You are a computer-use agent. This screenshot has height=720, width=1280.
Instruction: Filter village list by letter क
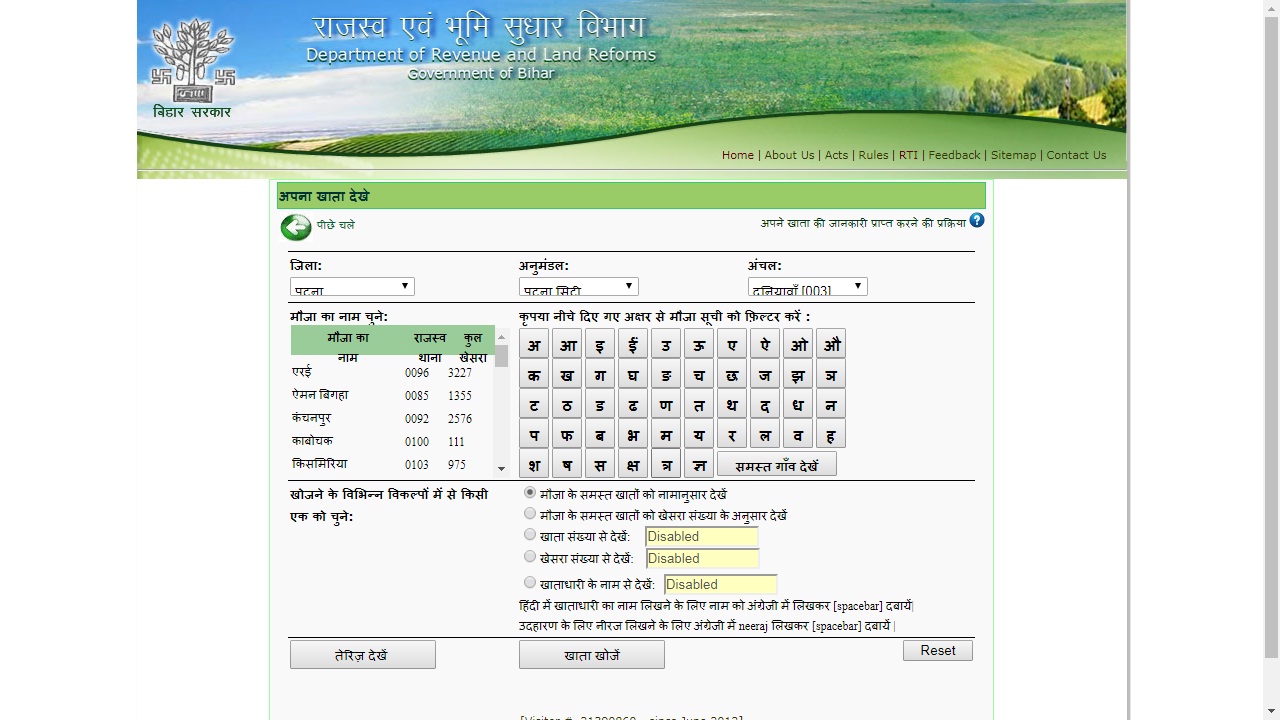[534, 375]
